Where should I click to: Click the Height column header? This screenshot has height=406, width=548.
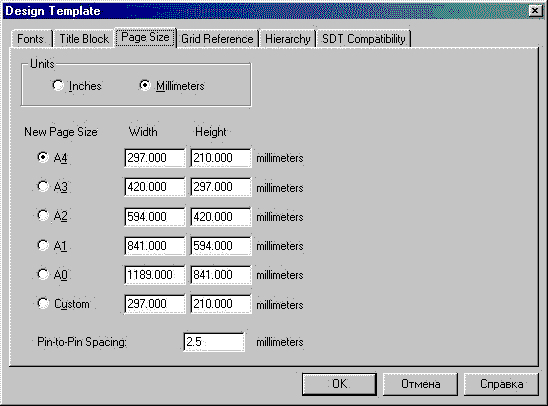210,132
